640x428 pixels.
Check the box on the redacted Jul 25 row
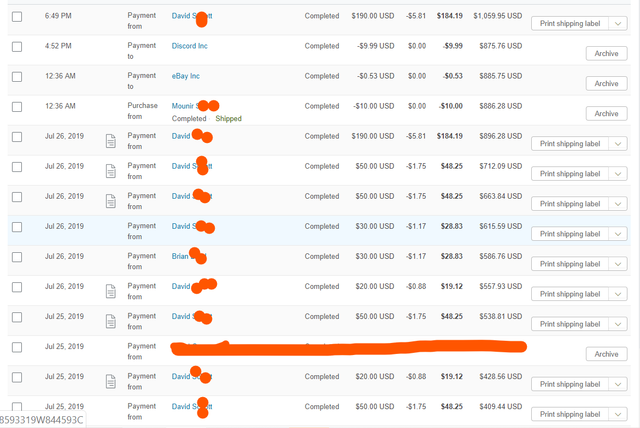click(17, 347)
